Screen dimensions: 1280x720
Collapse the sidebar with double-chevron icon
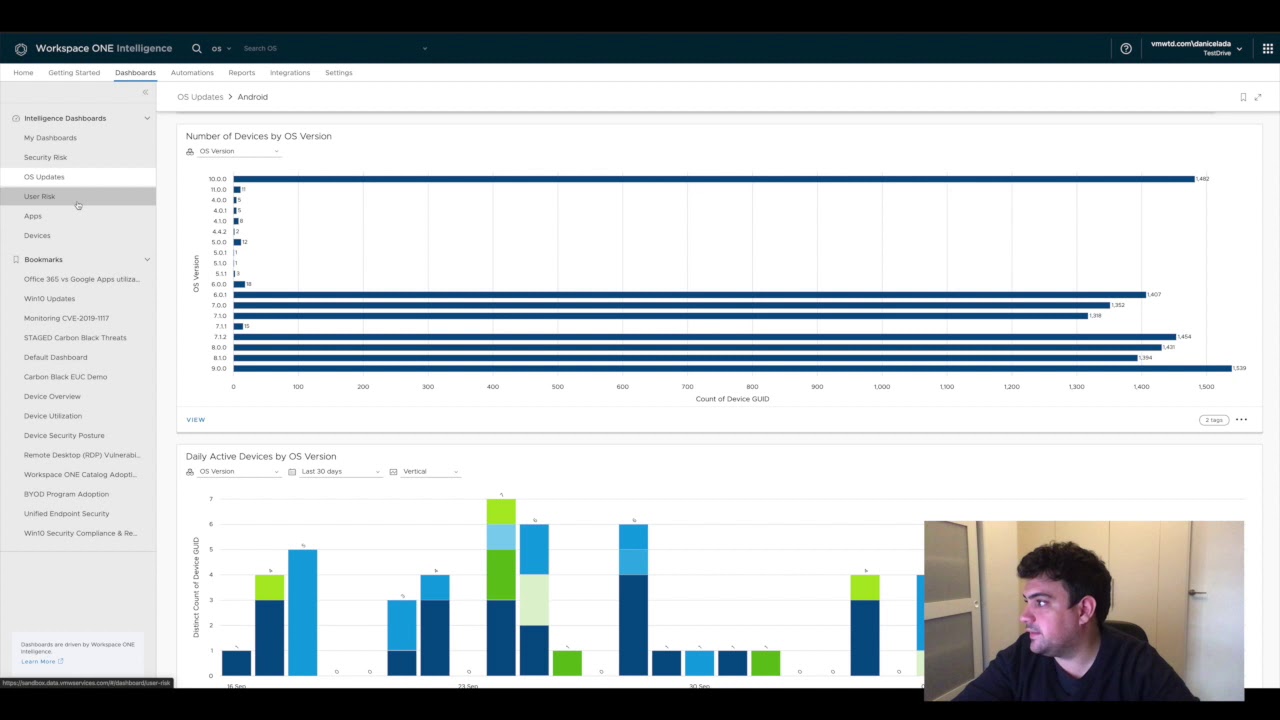(145, 92)
